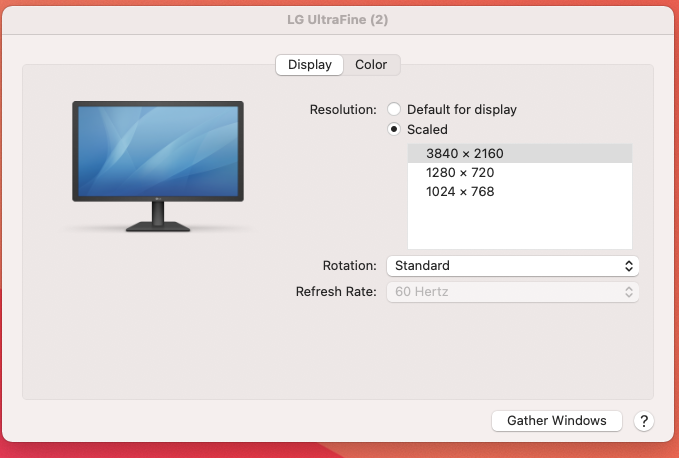Switch to the Color tab
Screen dimensions: 679x458
click(x=371, y=65)
